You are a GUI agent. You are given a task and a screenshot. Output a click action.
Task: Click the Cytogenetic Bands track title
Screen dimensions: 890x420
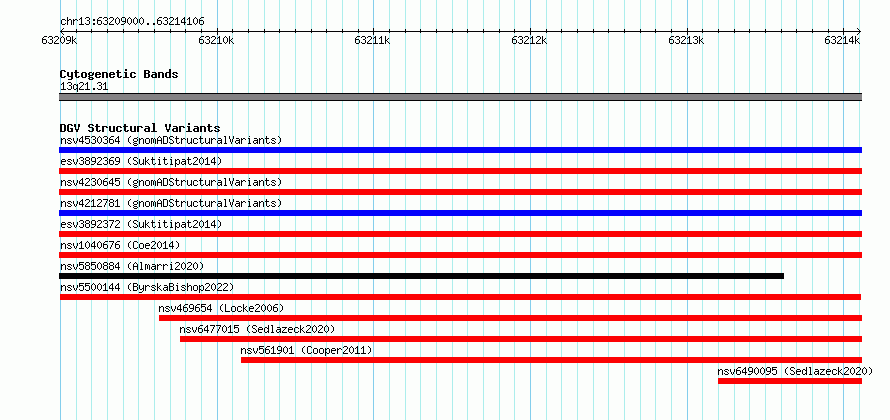click(119, 74)
